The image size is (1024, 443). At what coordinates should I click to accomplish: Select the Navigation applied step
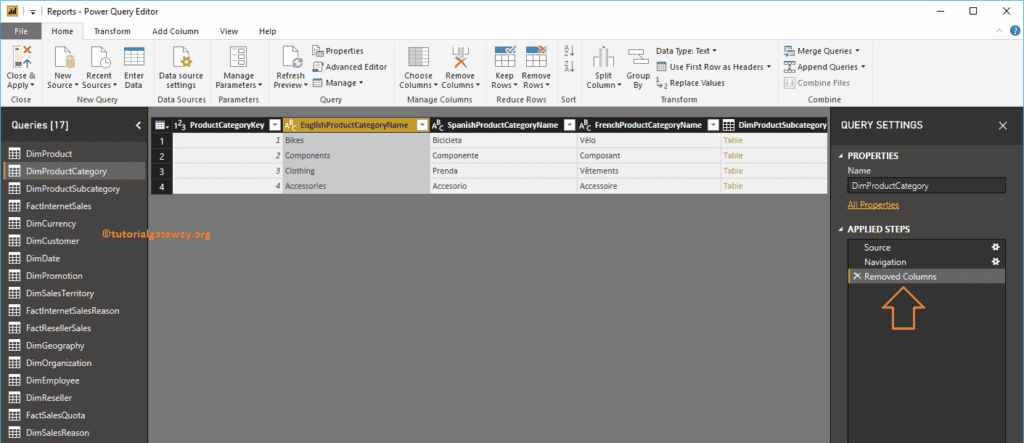point(925,262)
